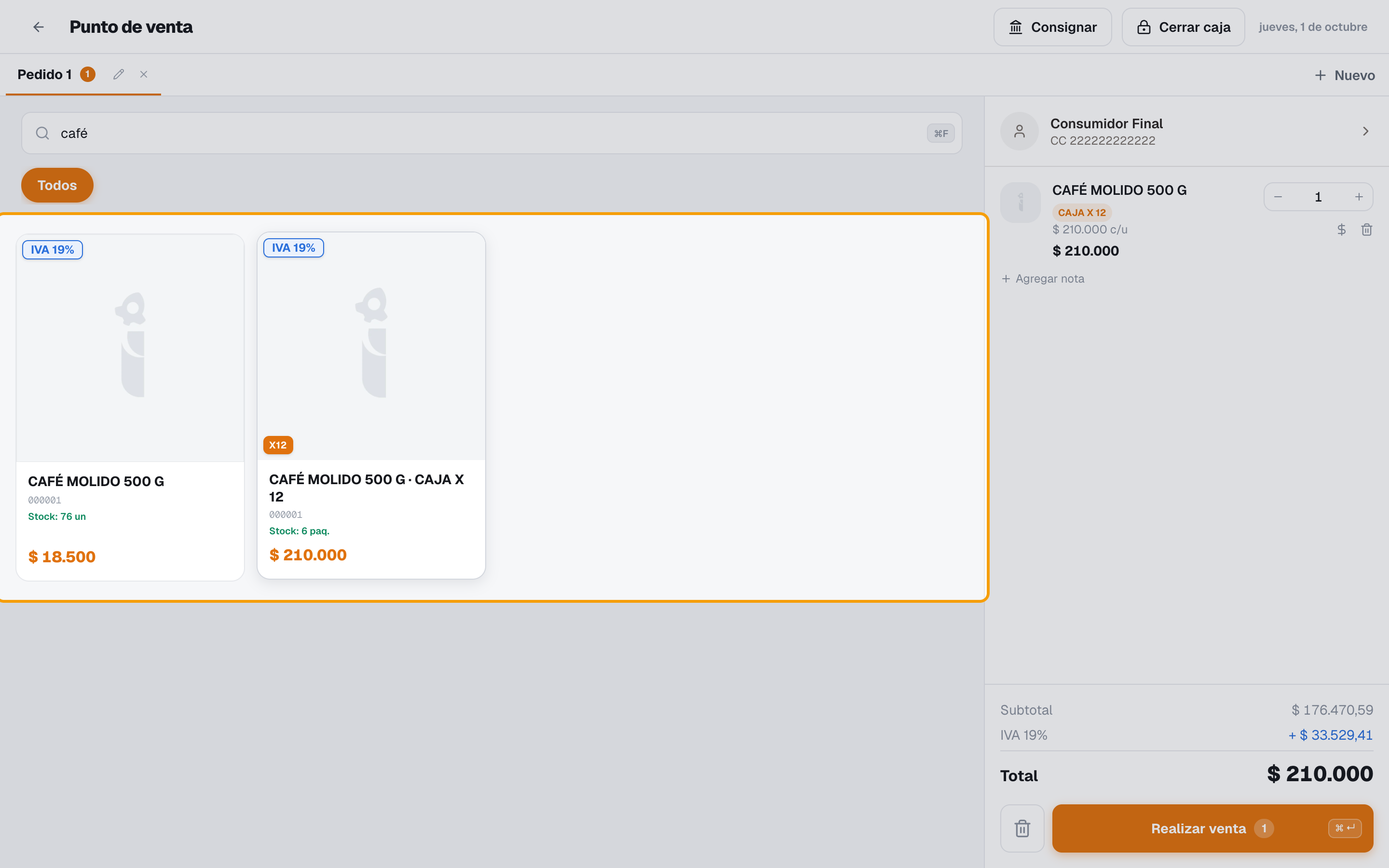Select the Consumidor Final customer avatar
1389x868 pixels.
click(x=1020, y=132)
